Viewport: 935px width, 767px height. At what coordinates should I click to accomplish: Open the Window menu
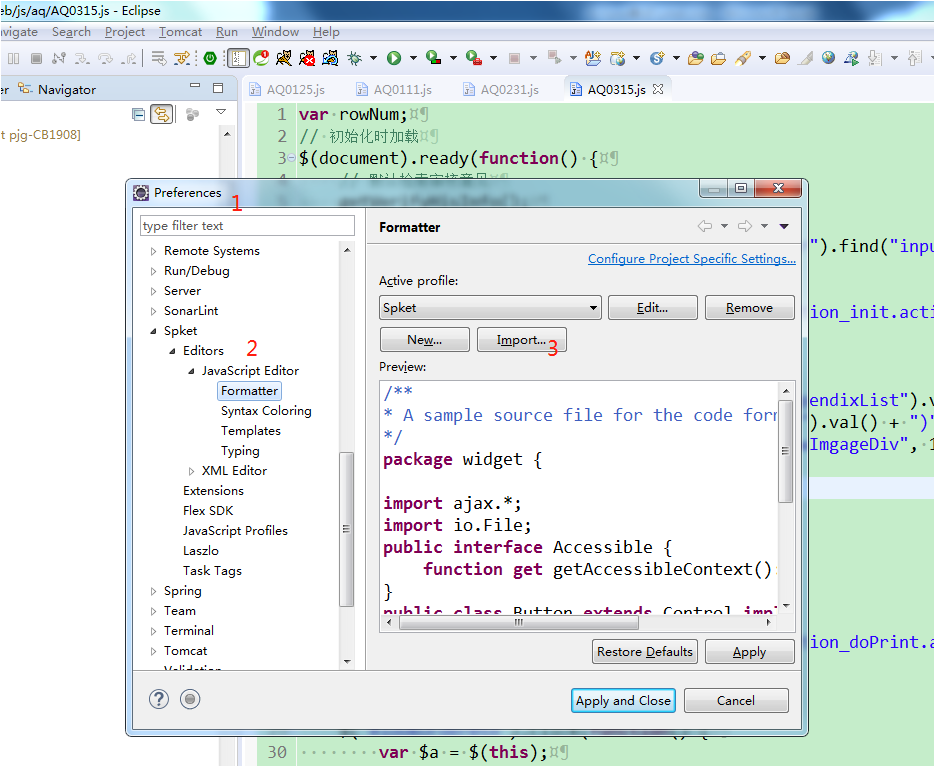click(275, 32)
